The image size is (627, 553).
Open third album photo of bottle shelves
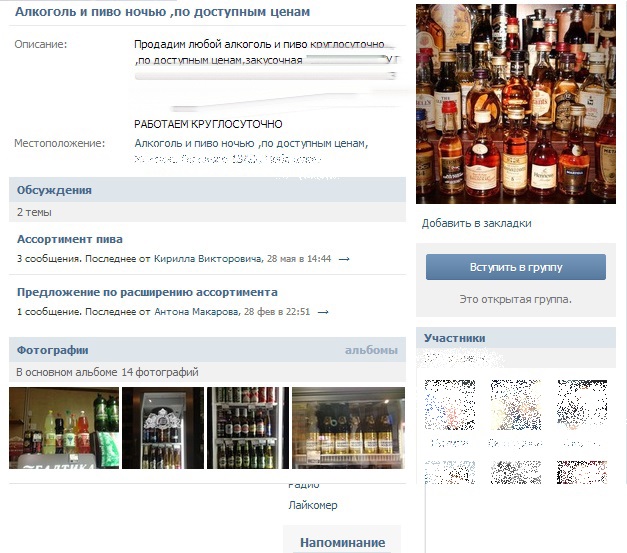(x=247, y=428)
